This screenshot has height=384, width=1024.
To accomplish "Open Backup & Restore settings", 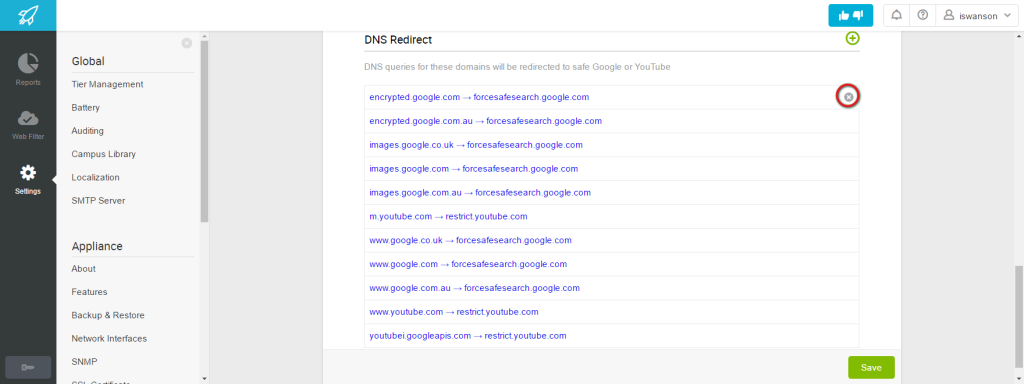I will point(108,315).
